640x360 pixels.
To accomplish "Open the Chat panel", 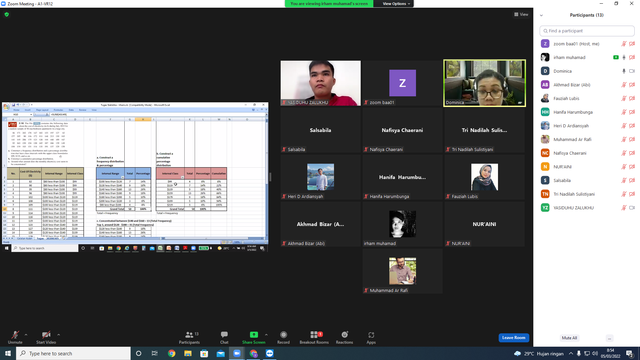I will coord(224,337).
